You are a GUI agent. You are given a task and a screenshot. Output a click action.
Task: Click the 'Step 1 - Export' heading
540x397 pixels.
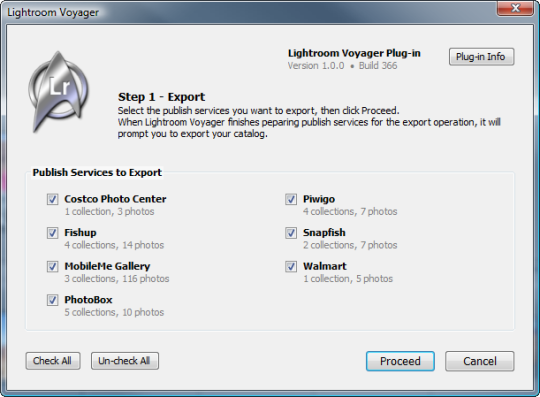162,97
